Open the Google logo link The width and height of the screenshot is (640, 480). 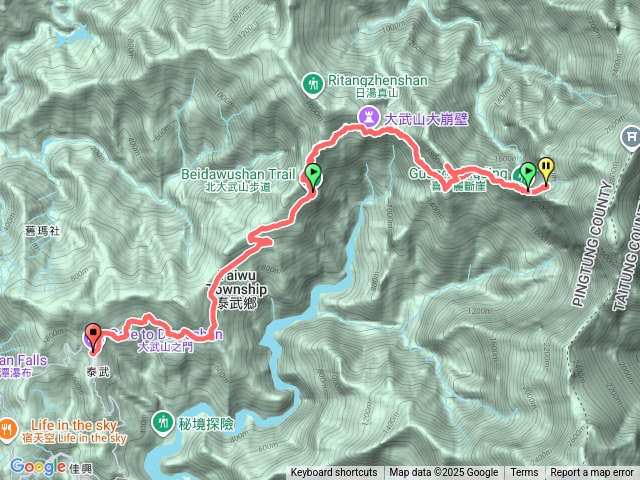(38, 467)
